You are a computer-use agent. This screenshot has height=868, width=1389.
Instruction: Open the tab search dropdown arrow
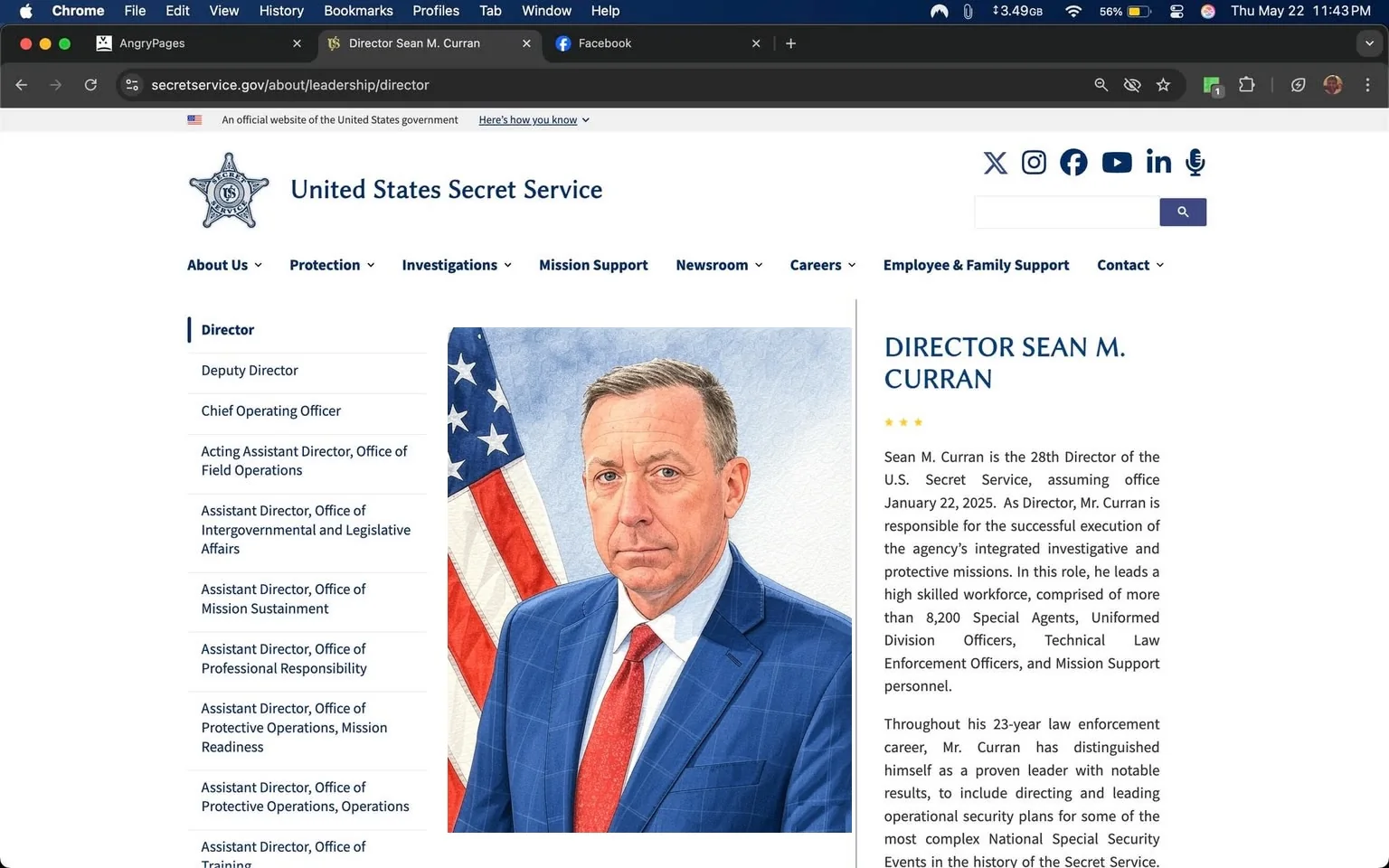[1369, 43]
